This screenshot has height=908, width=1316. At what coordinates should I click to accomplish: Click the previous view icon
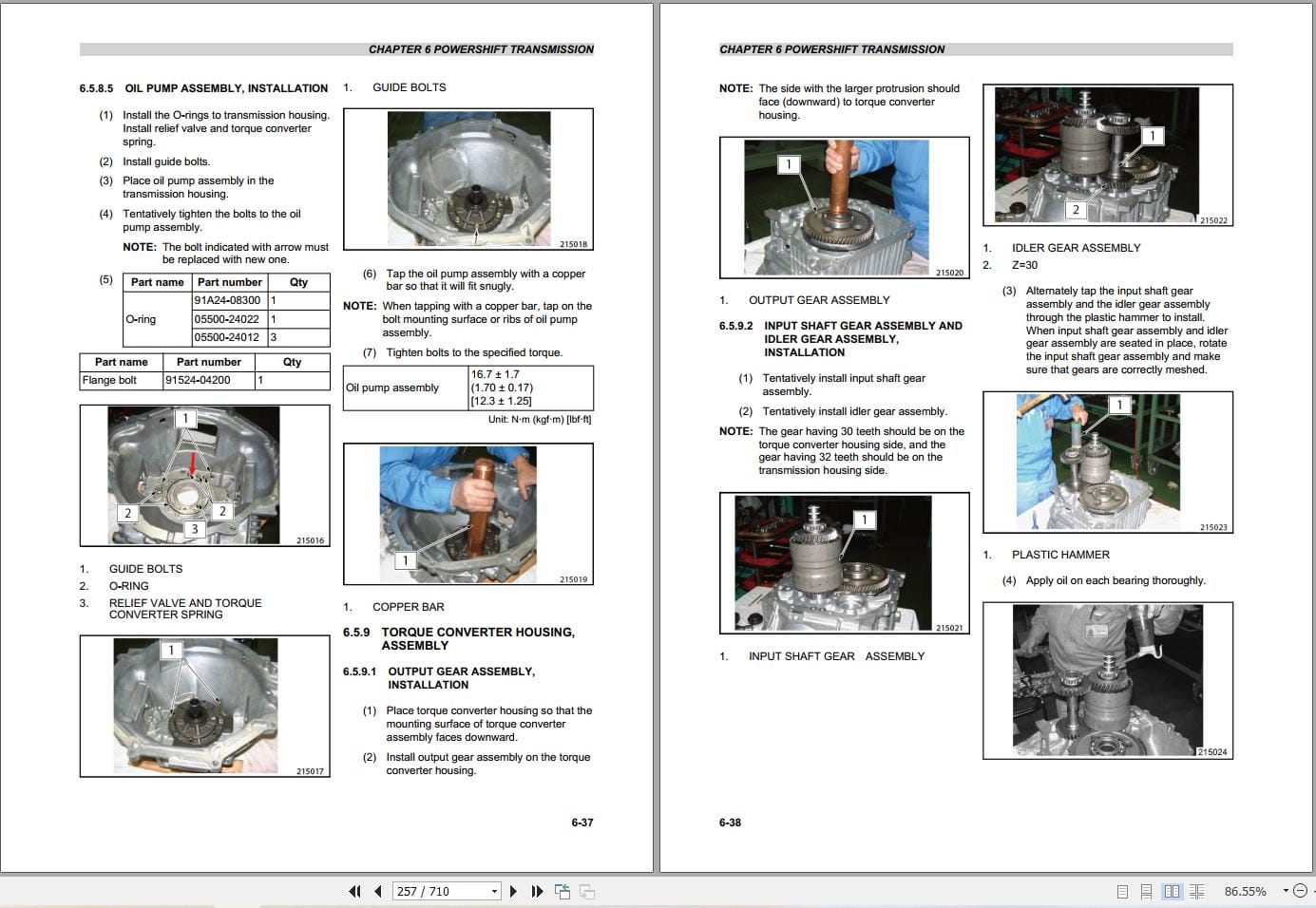(x=563, y=891)
